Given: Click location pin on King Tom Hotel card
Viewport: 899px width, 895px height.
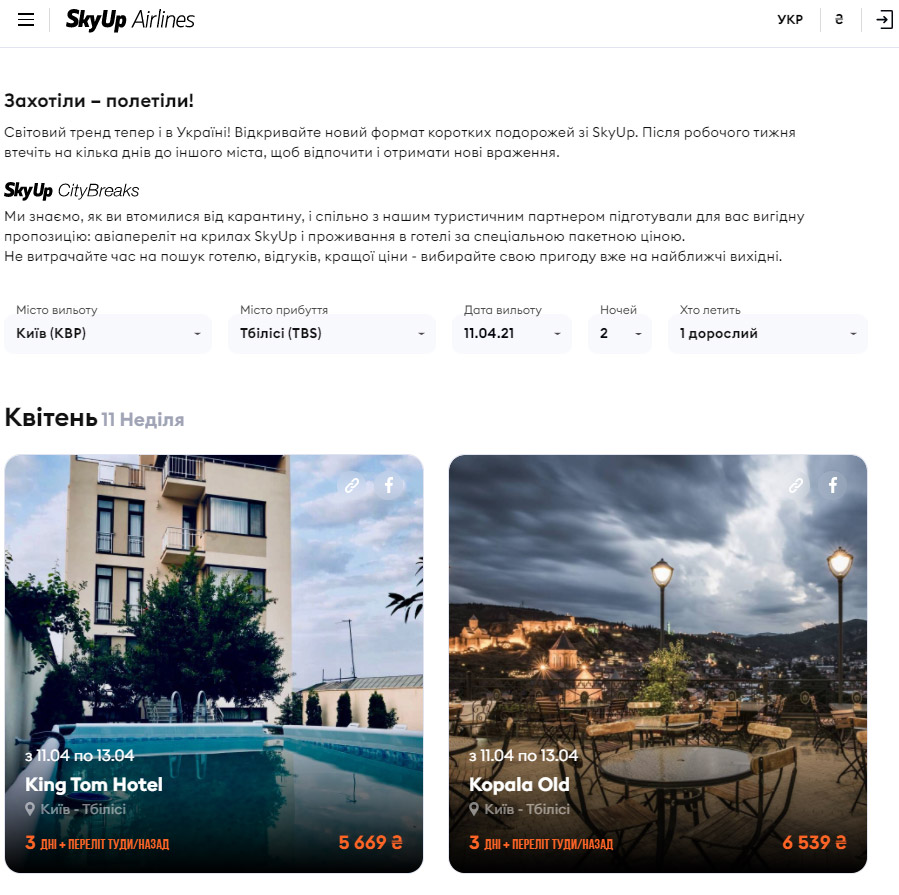Looking at the screenshot, I should [30, 809].
